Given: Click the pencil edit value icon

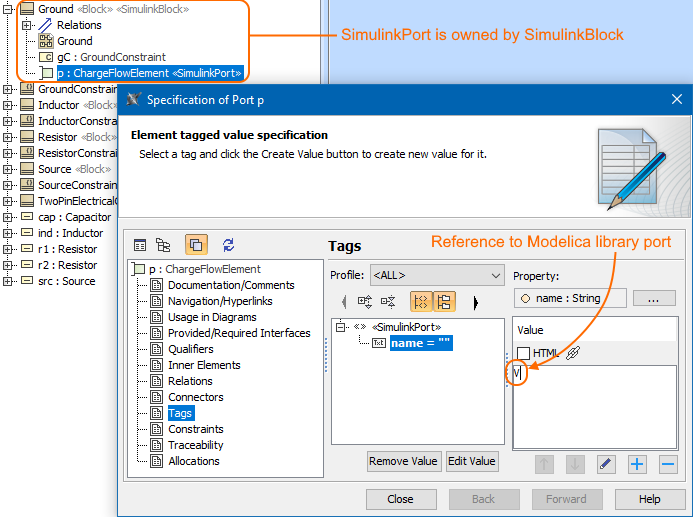Looking at the screenshot, I should tap(606, 464).
